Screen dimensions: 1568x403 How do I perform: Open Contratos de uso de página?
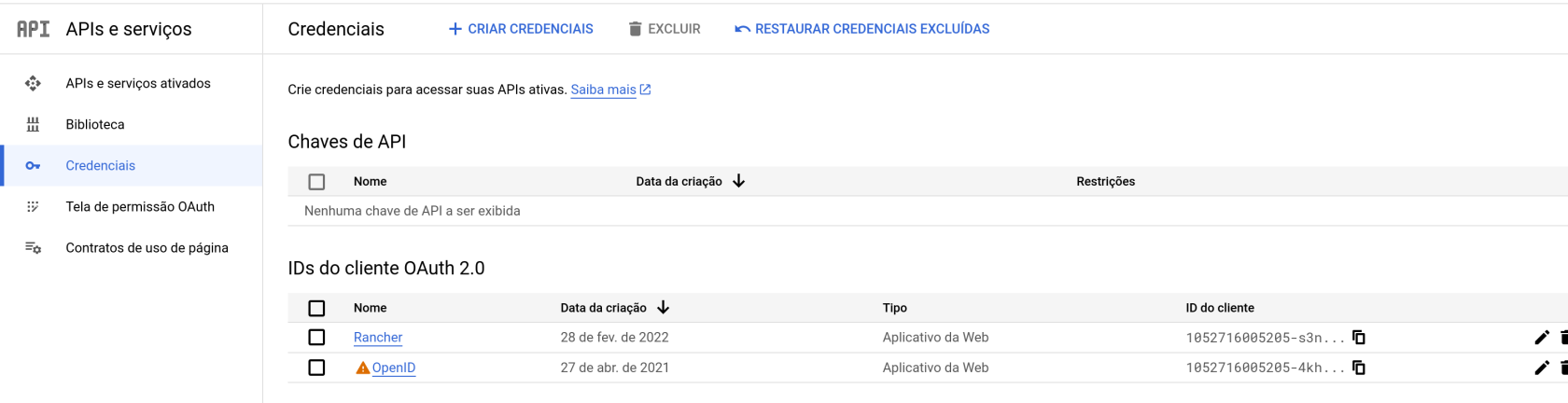pyautogui.click(x=147, y=248)
